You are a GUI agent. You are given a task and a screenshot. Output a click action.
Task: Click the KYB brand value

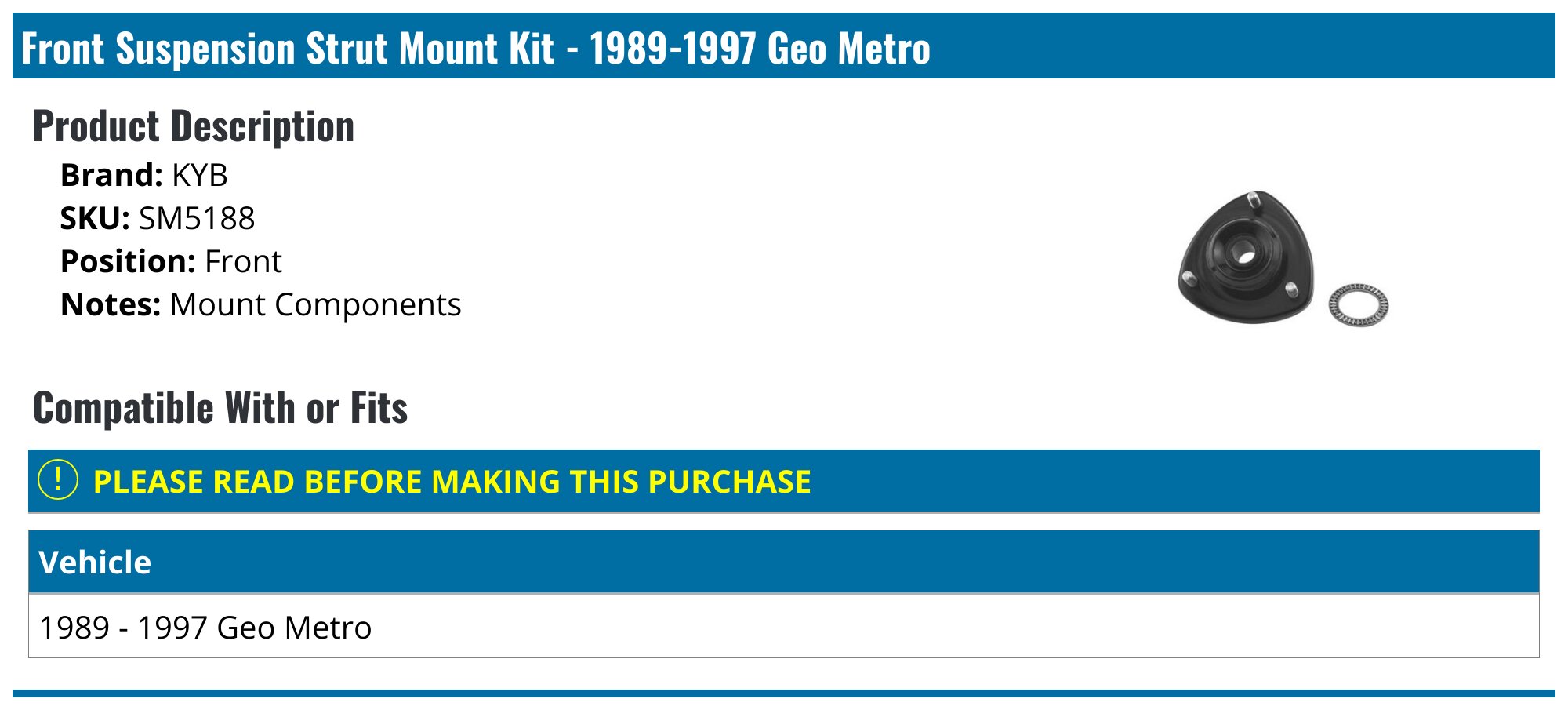pyautogui.click(x=200, y=175)
